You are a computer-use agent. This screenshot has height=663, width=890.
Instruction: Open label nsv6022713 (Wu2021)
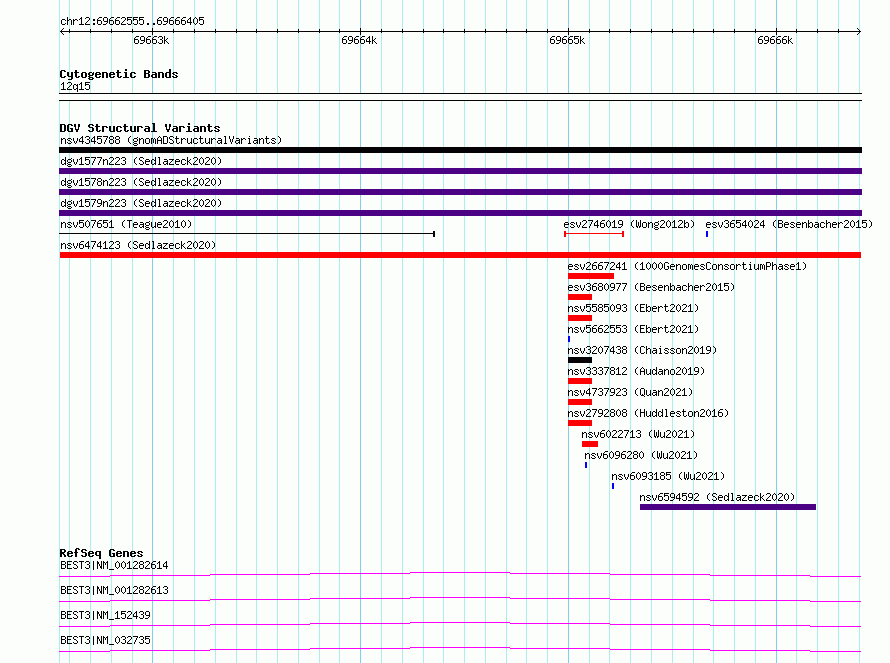click(x=638, y=434)
